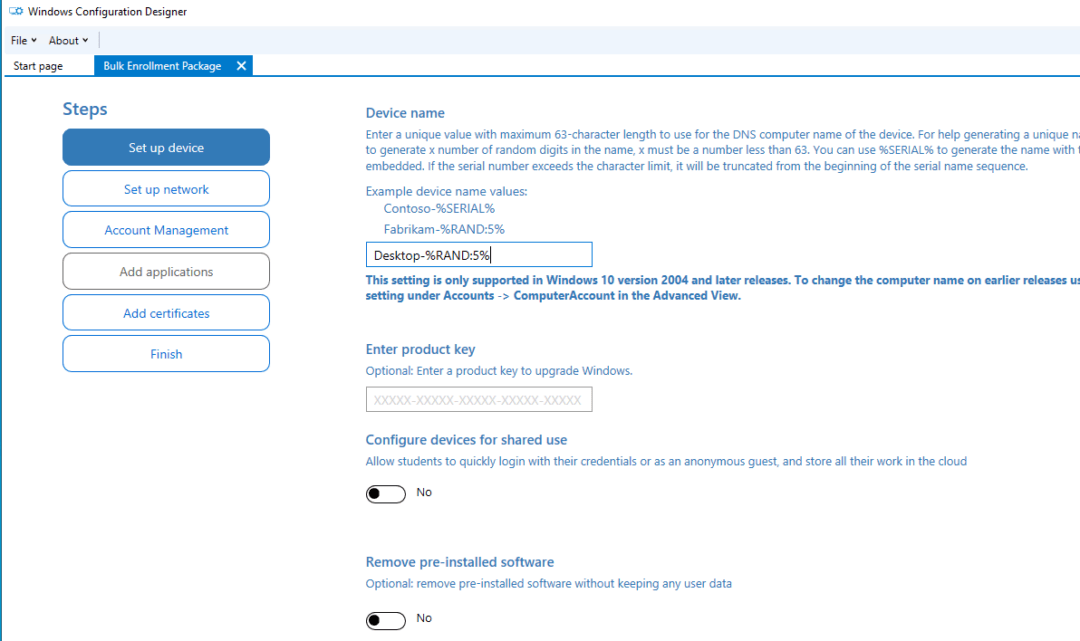Viewport: 1080px width, 641px height.
Task: Open the 'Set up network' step
Action: tap(165, 188)
